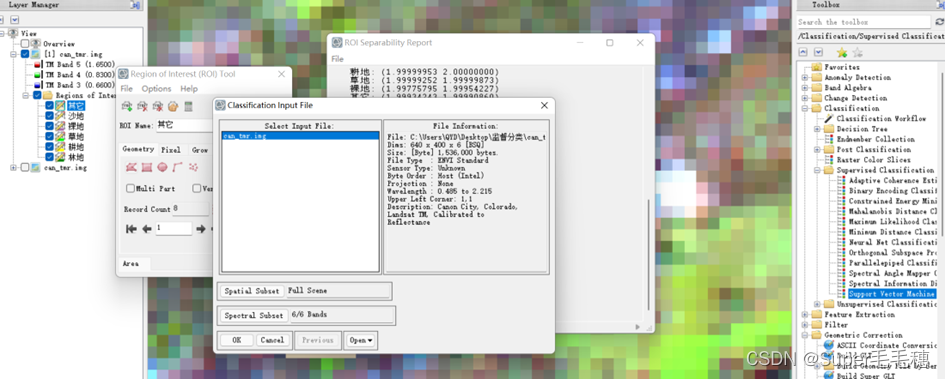Image resolution: width=945 pixels, height=379 pixels.
Task: Open File menu in ROI Separability Report
Action: coord(338,59)
